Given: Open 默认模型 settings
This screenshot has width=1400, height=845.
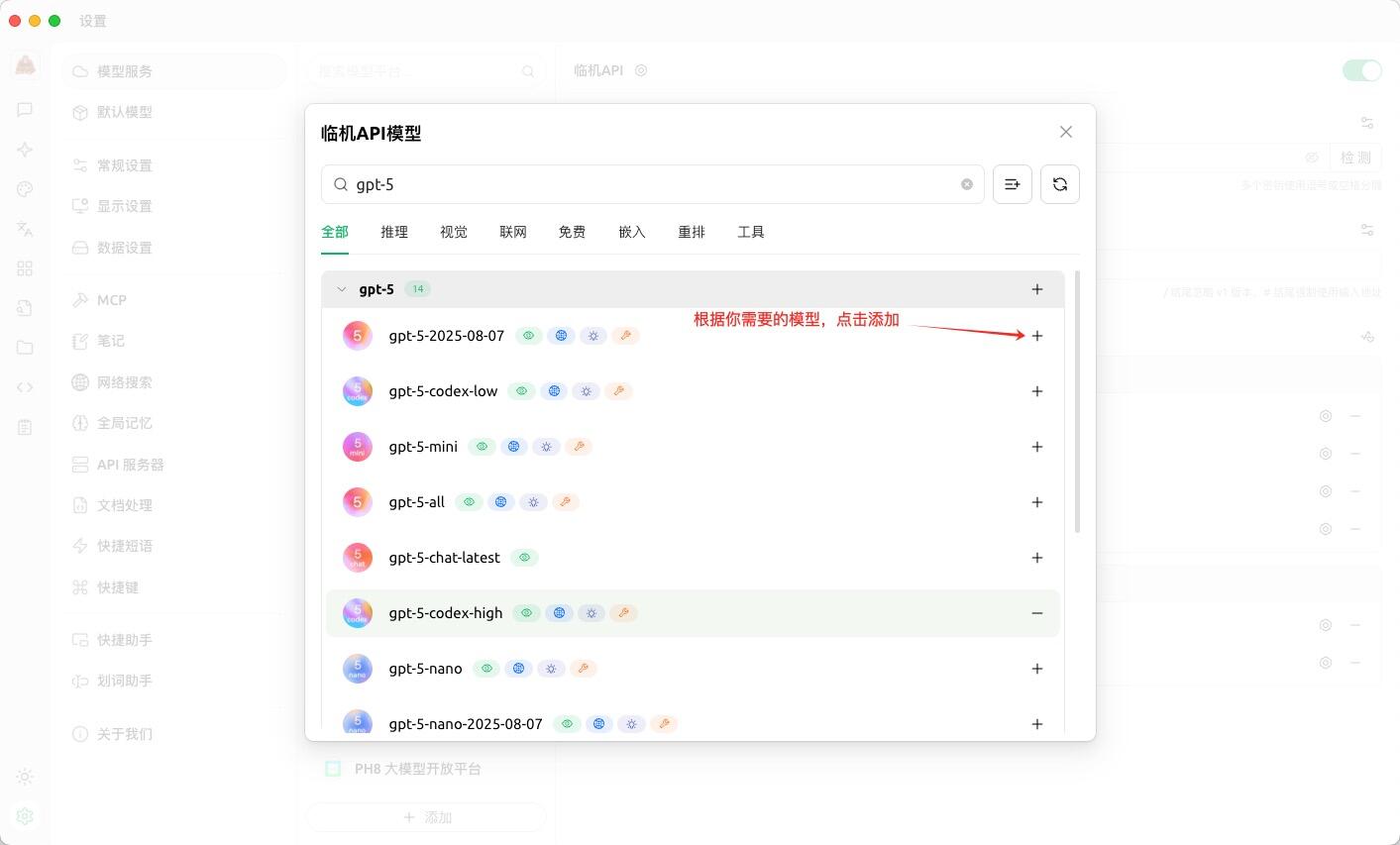Looking at the screenshot, I should coord(174,112).
